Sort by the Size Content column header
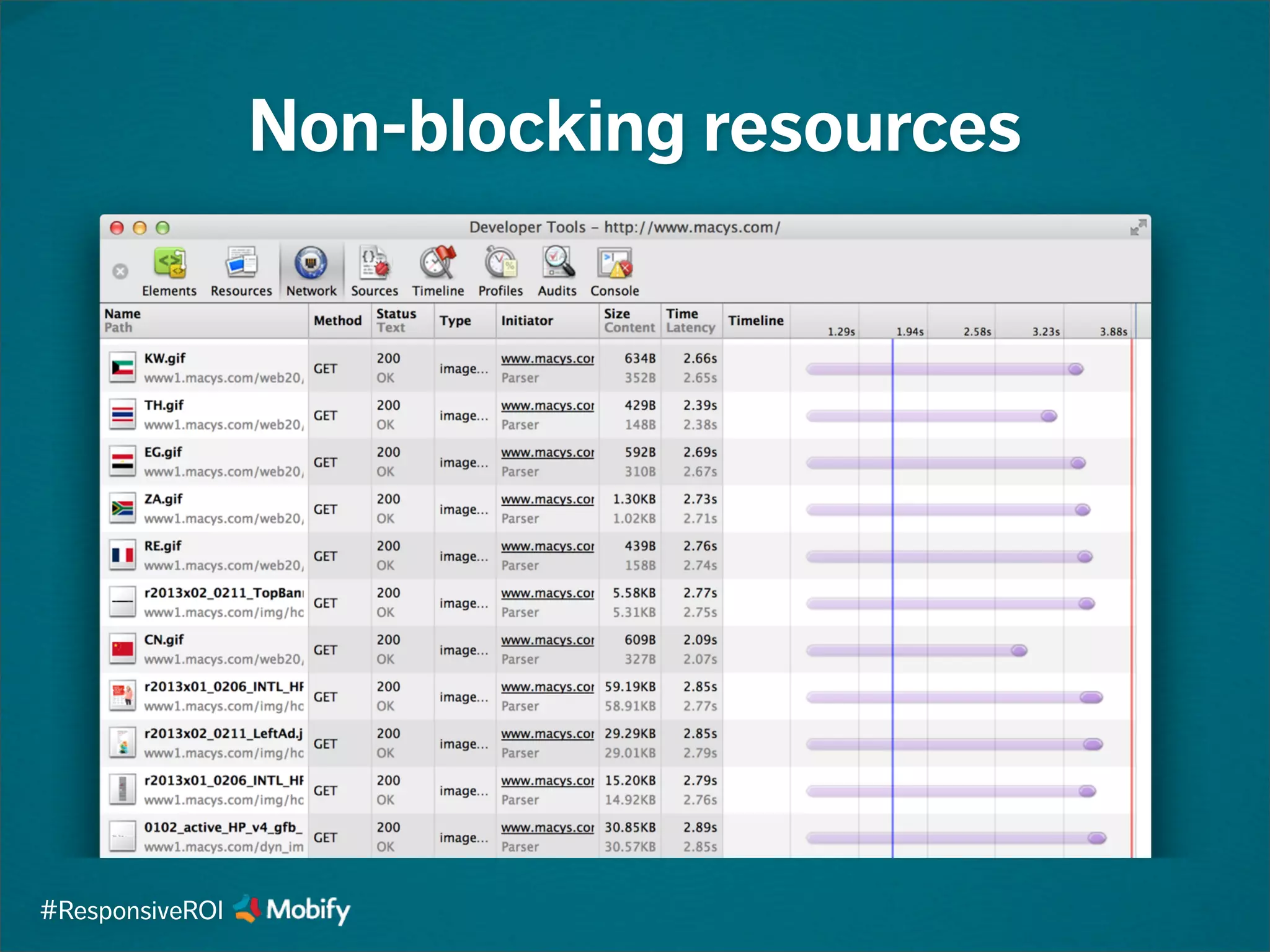 (630, 320)
